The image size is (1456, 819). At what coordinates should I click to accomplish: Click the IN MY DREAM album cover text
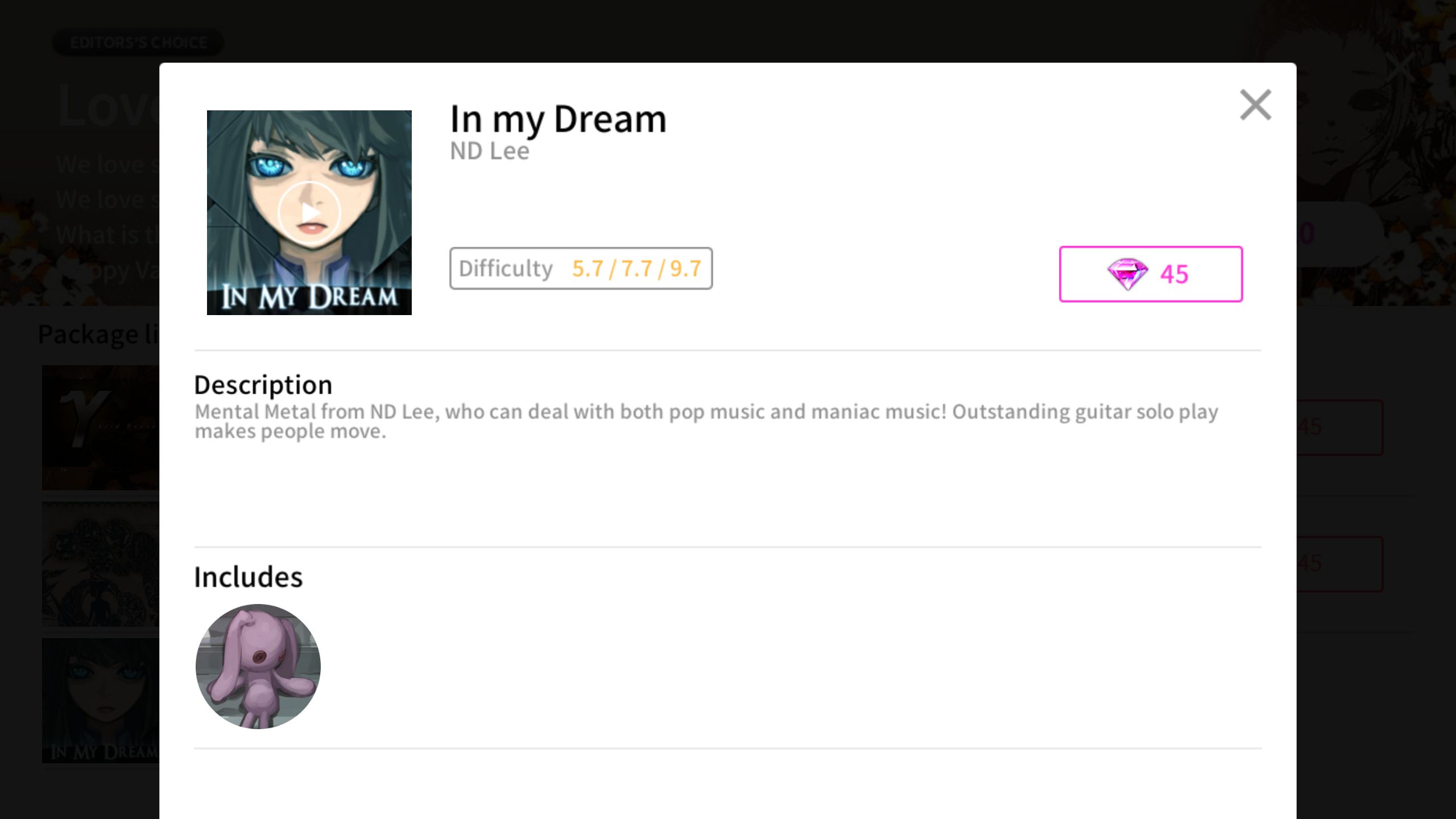pos(309,297)
